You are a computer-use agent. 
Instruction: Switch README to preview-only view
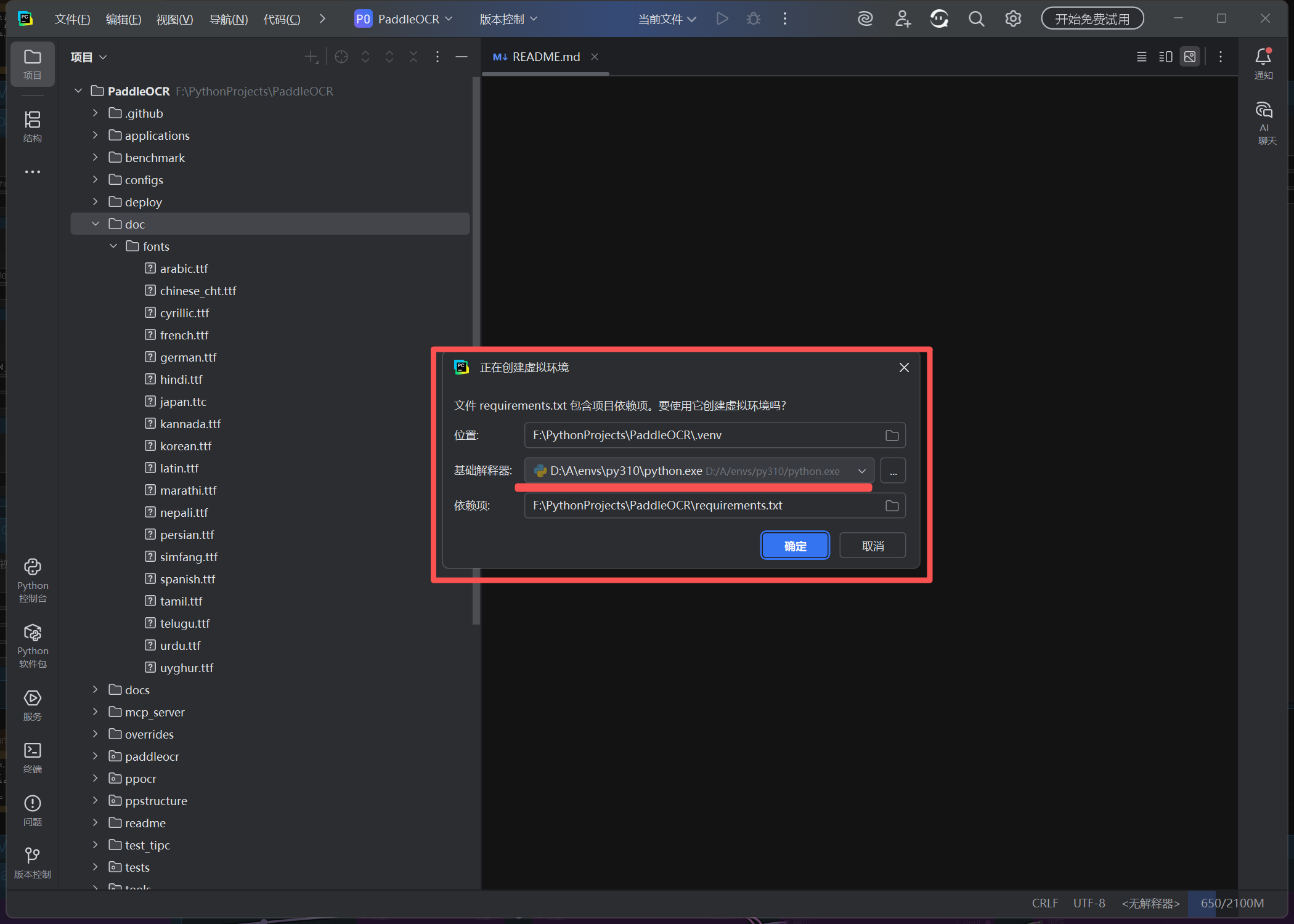pyautogui.click(x=1190, y=57)
